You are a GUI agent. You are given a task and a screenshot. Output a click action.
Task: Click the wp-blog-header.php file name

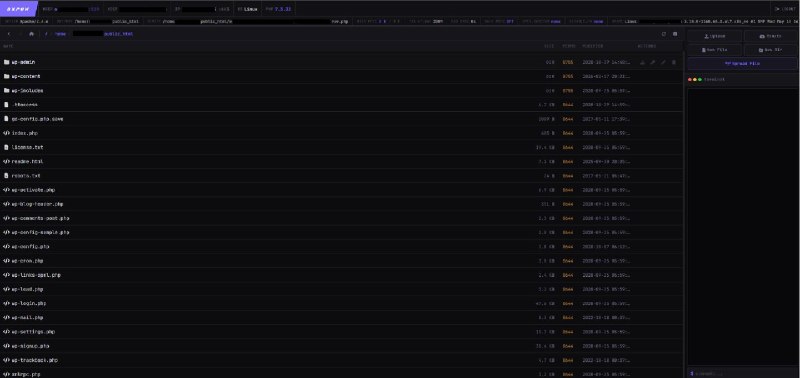(37, 204)
